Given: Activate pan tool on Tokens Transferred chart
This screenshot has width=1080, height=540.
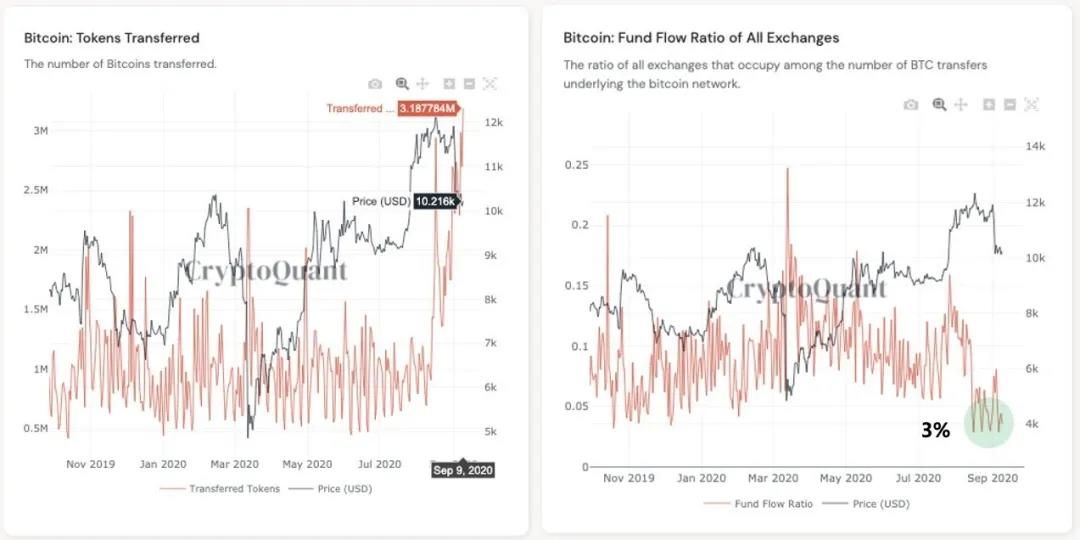Looking at the screenshot, I should click(x=422, y=84).
